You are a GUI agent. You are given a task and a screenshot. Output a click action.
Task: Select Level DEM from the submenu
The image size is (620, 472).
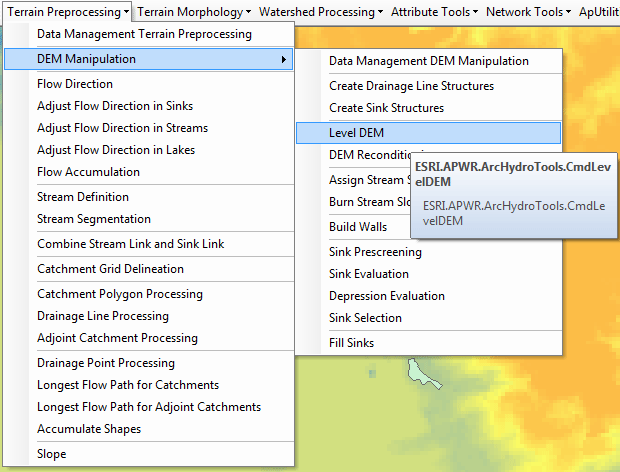pyautogui.click(x=356, y=133)
